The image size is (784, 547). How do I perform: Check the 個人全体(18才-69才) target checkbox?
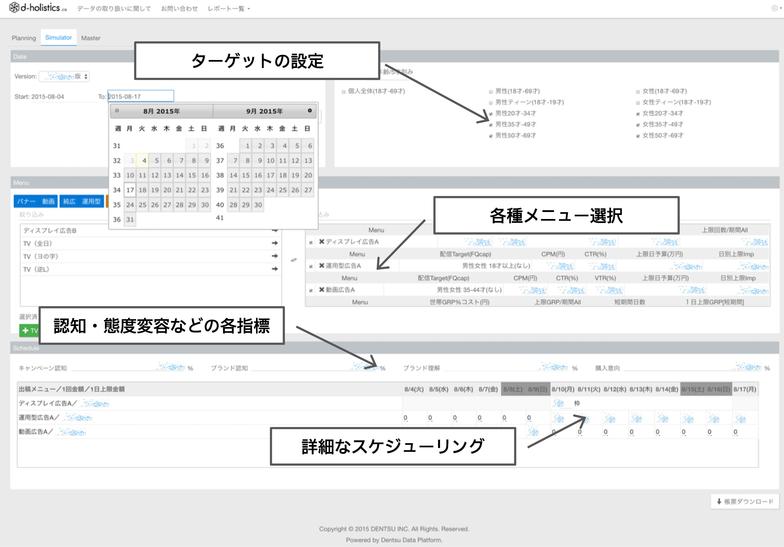pos(342,91)
